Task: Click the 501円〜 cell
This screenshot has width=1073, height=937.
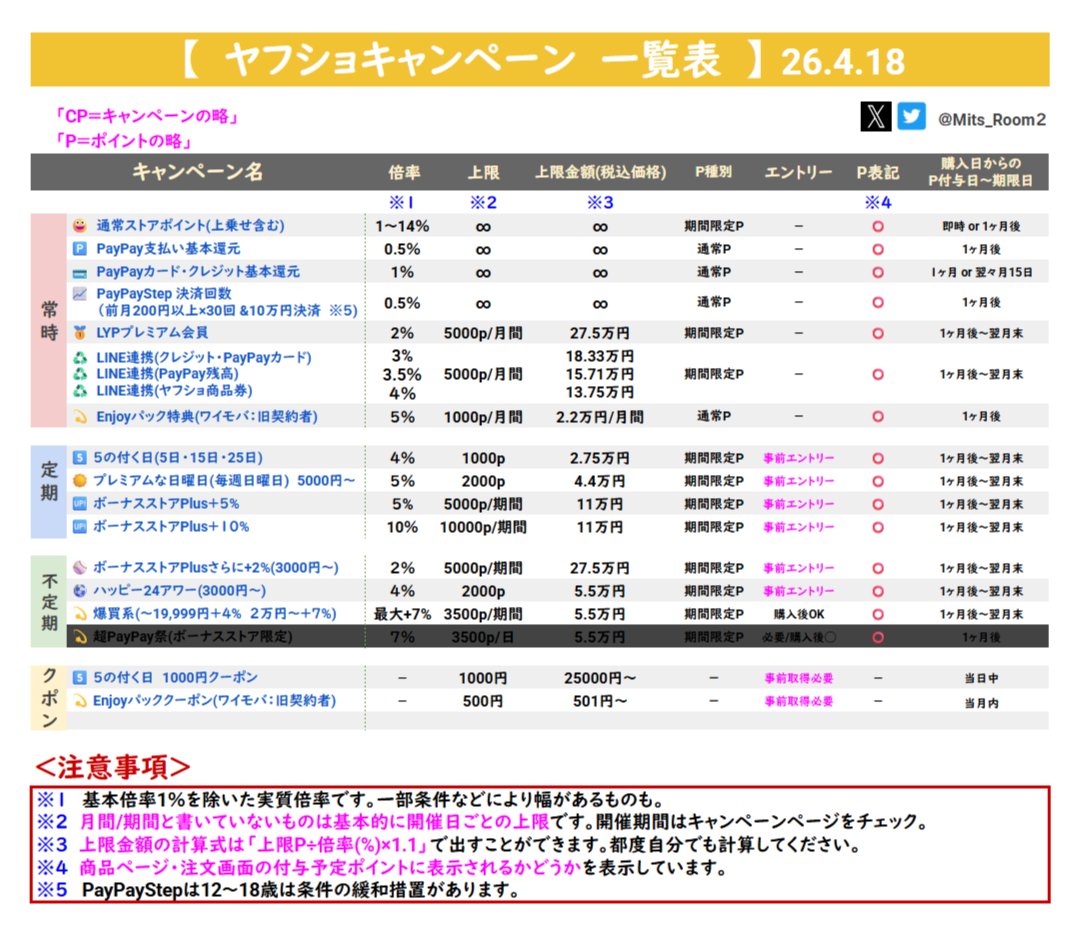Action: [x=600, y=702]
